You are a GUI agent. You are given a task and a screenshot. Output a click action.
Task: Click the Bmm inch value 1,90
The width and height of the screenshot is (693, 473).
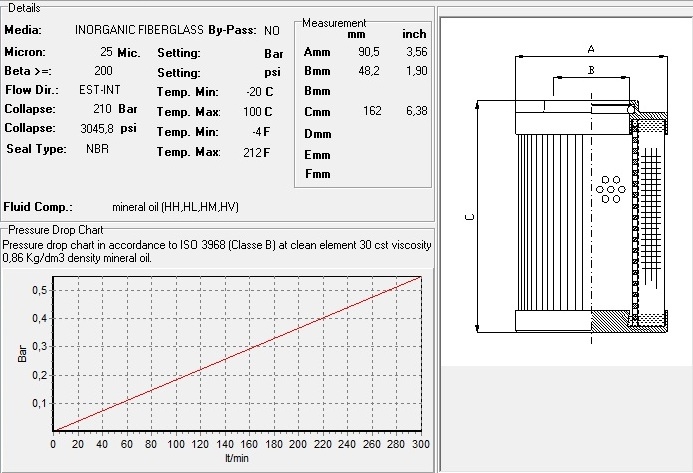tap(416, 71)
